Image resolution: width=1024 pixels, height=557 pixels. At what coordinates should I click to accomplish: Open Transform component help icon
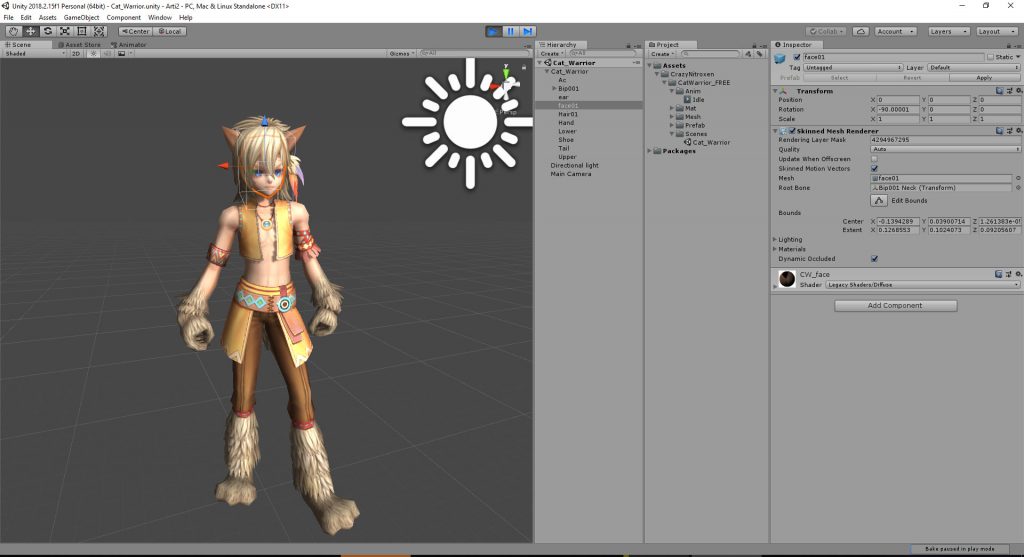tap(999, 91)
